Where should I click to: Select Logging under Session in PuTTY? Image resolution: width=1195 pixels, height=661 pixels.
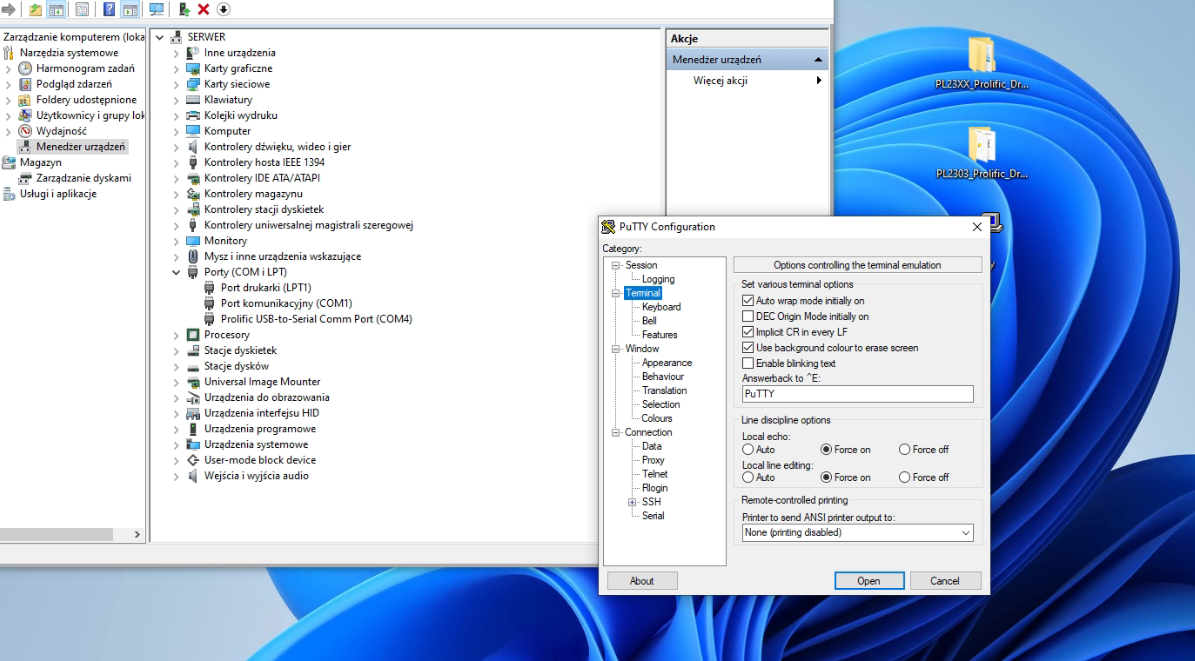(x=658, y=279)
